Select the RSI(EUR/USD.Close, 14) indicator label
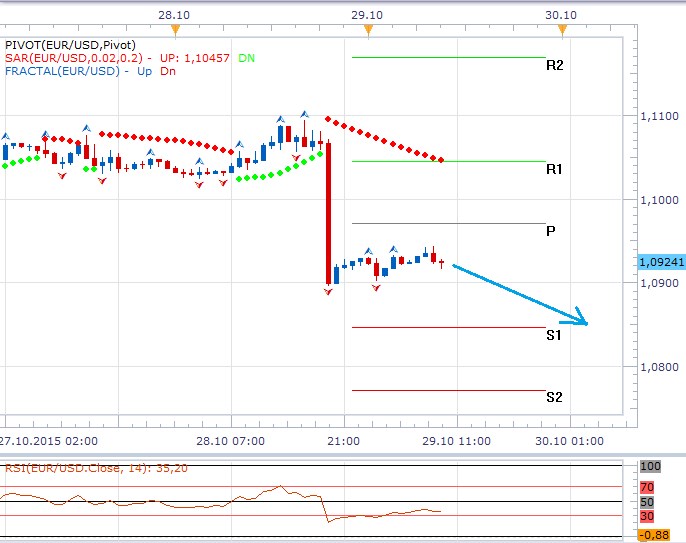 point(95,467)
